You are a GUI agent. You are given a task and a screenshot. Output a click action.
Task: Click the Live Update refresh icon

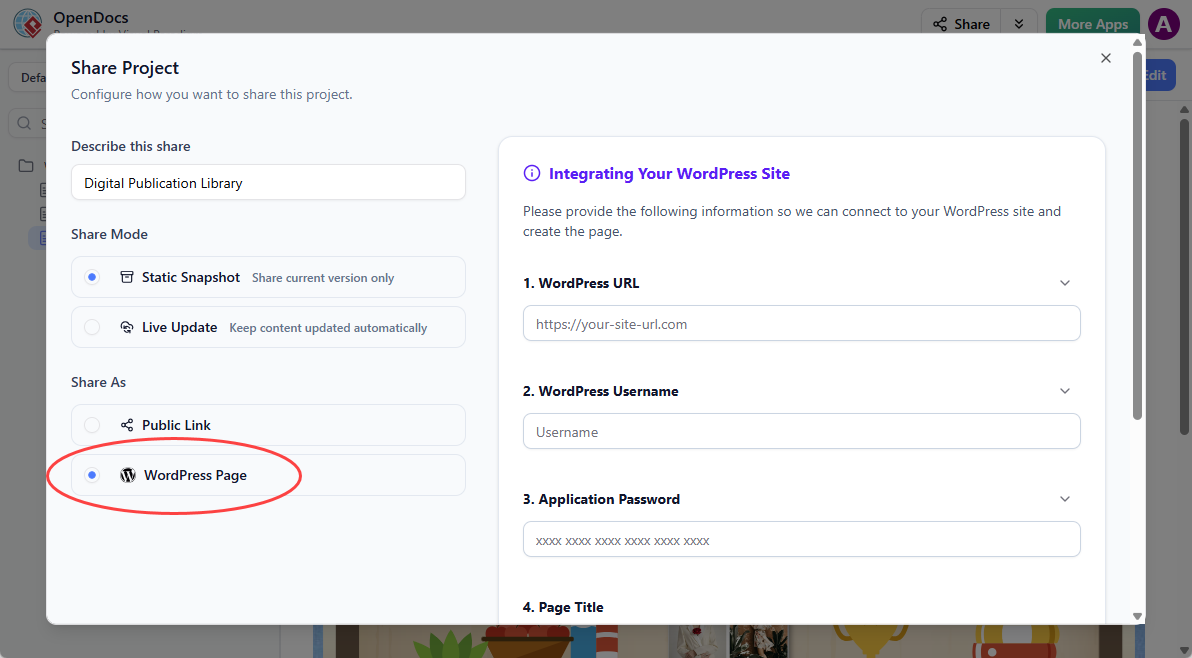(x=127, y=327)
